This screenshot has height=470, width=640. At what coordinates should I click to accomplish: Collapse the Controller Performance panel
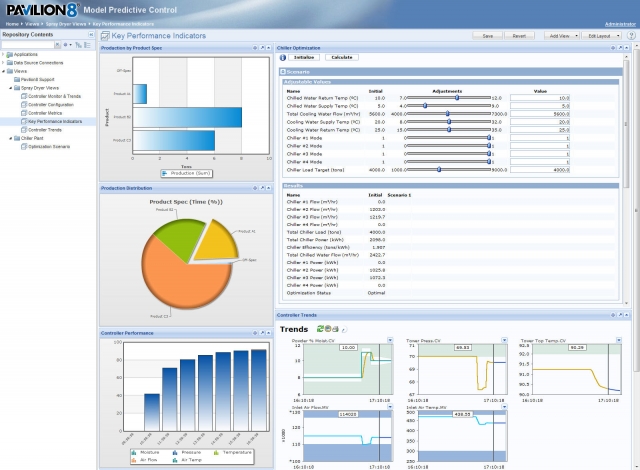click(269, 333)
